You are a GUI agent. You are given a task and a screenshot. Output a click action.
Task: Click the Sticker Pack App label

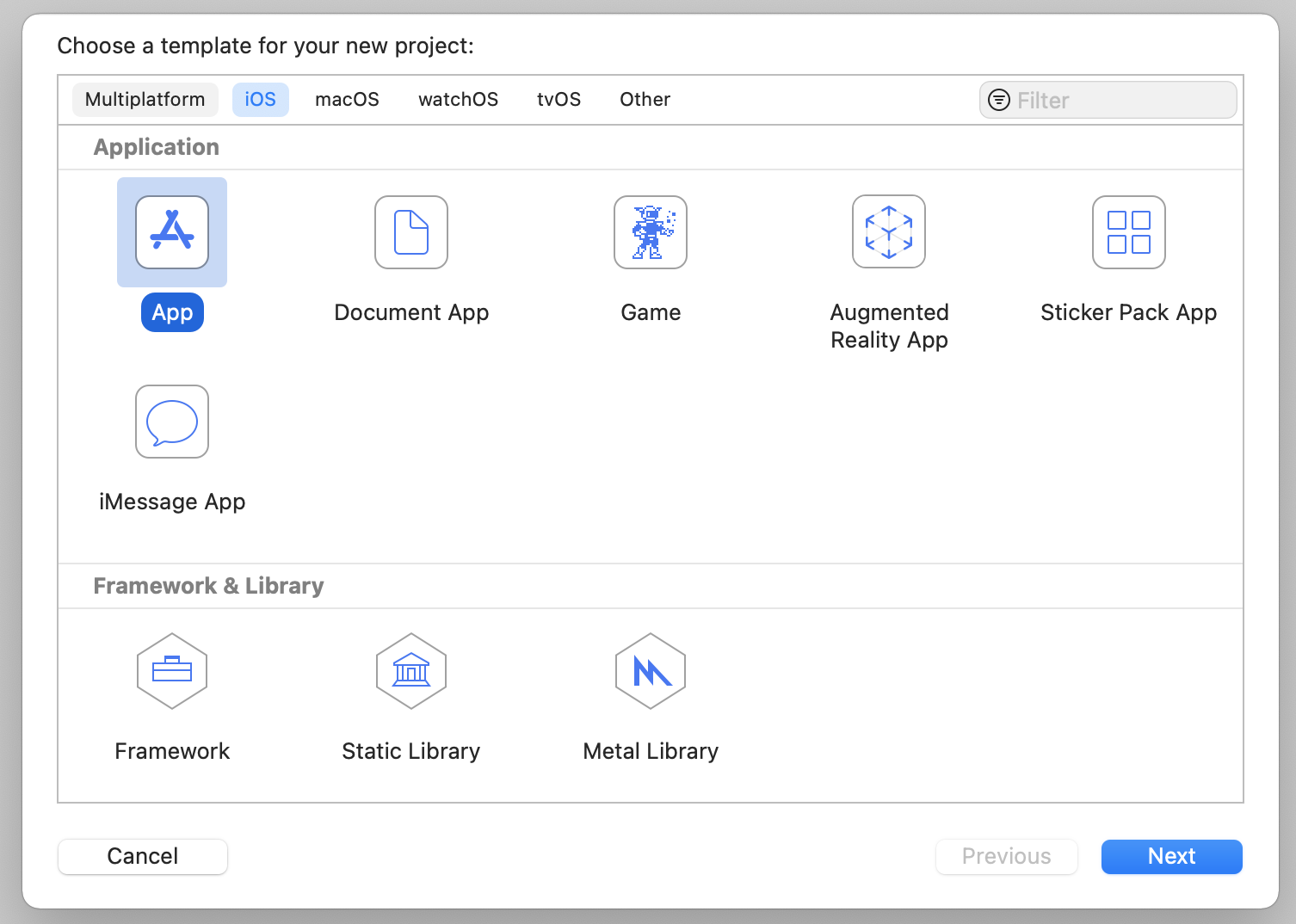tap(1128, 312)
